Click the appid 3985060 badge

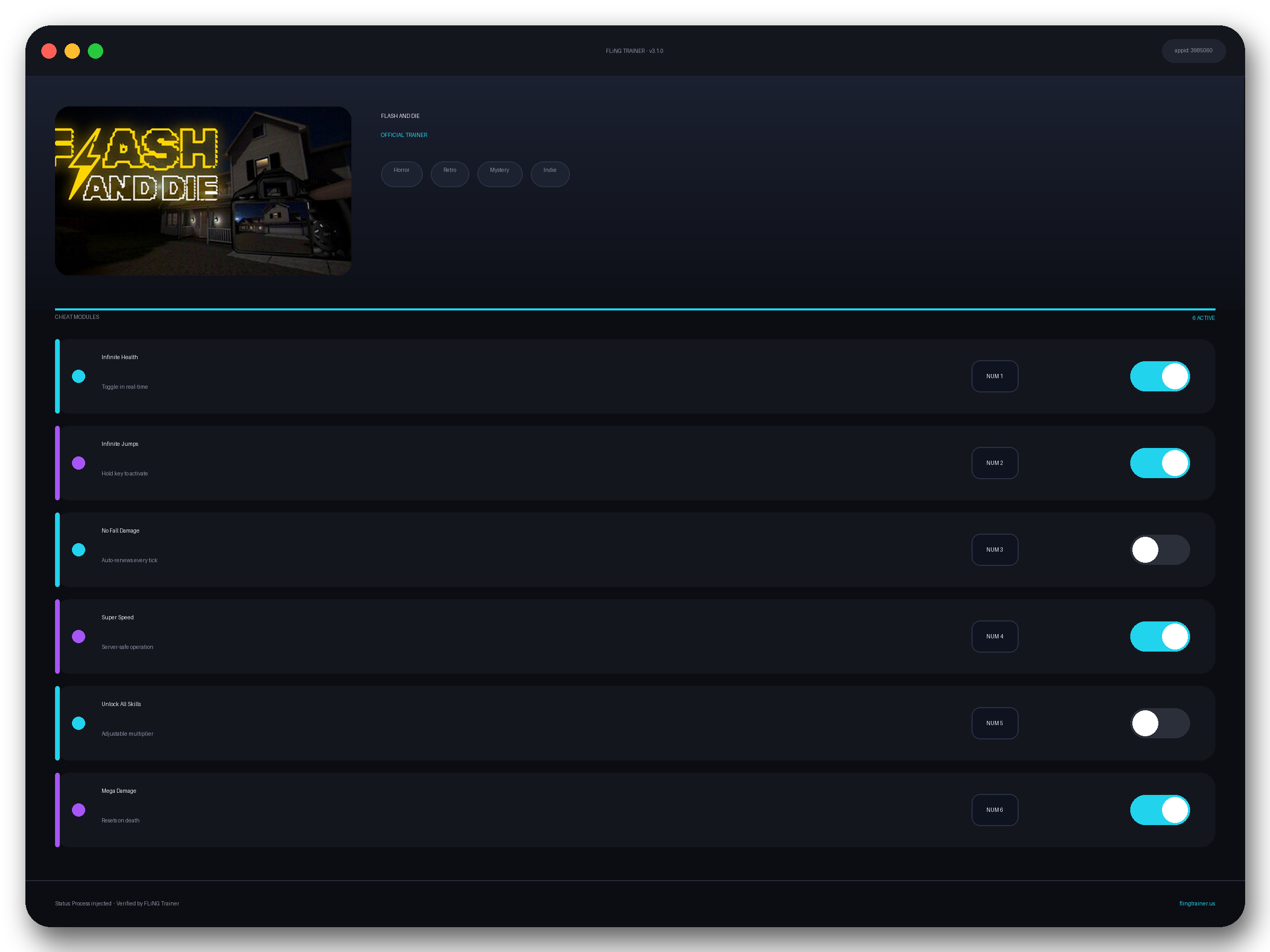click(x=1193, y=51)
